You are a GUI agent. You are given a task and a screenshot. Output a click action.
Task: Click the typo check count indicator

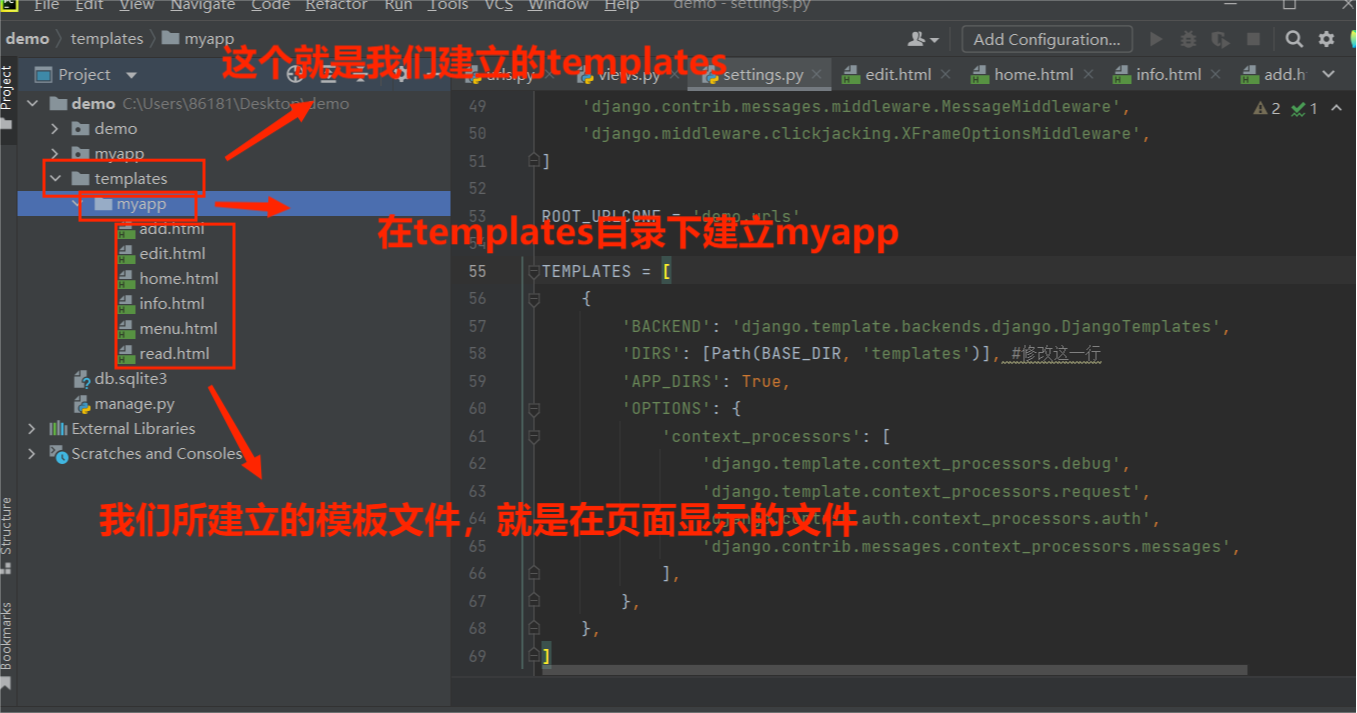(x=1304, y=108)
